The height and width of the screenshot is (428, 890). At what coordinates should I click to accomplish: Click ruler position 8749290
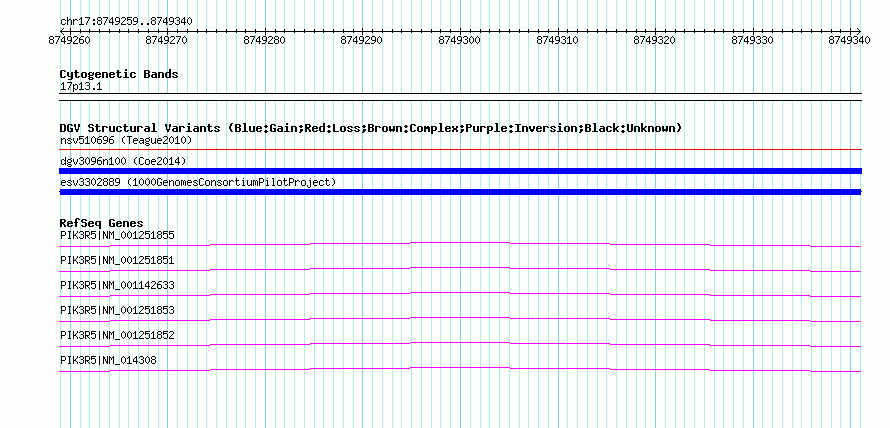[x=362, y=40]
